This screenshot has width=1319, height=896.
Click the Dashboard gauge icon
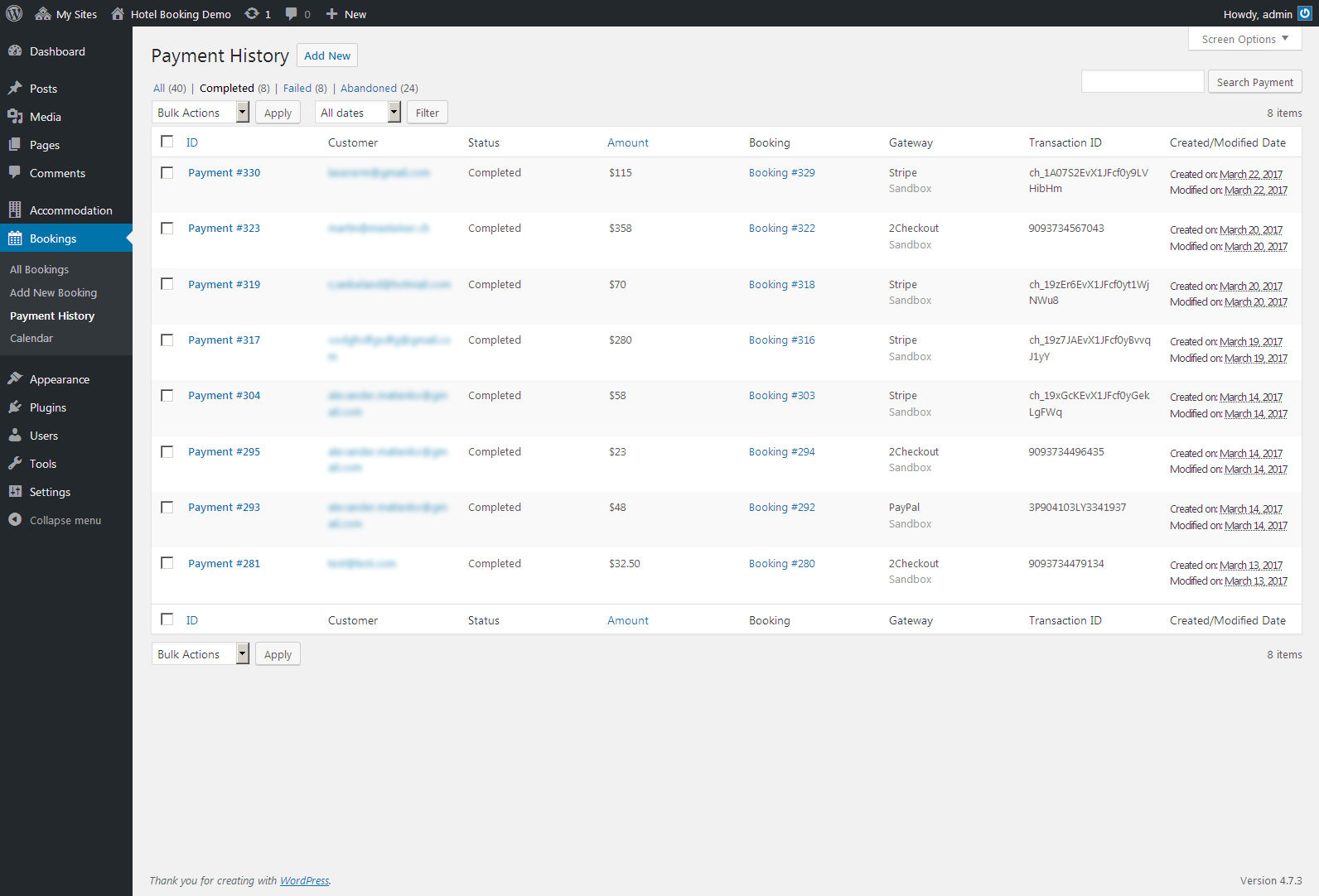click(x=15, y=51)
